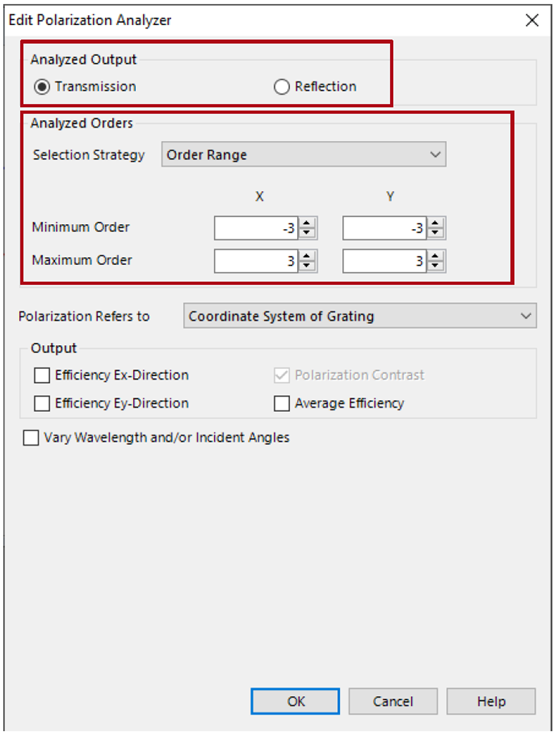Decrease the Maximum Order X value

point(307,266)
